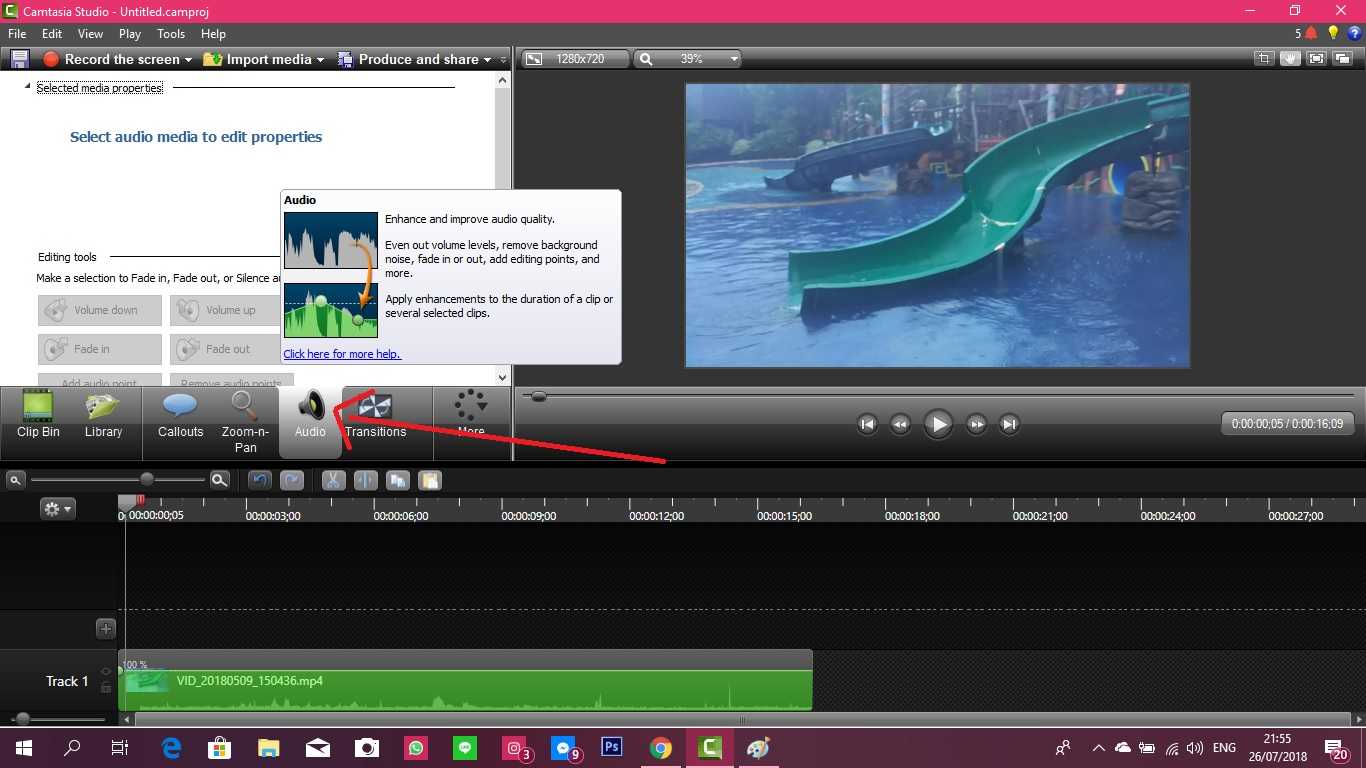Open WhatsApp from the taskbar

coord(416,747)
